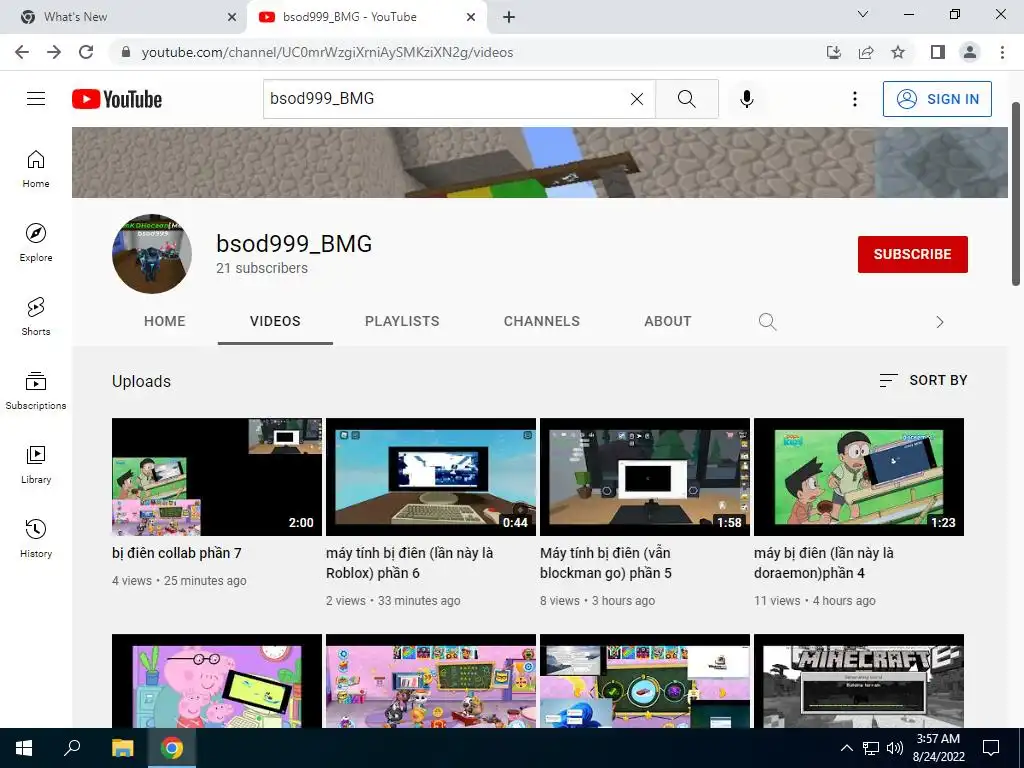Screen dimensions: 1024x768
Task: Click the YouTube logo
Action: (x=117, y=99)
